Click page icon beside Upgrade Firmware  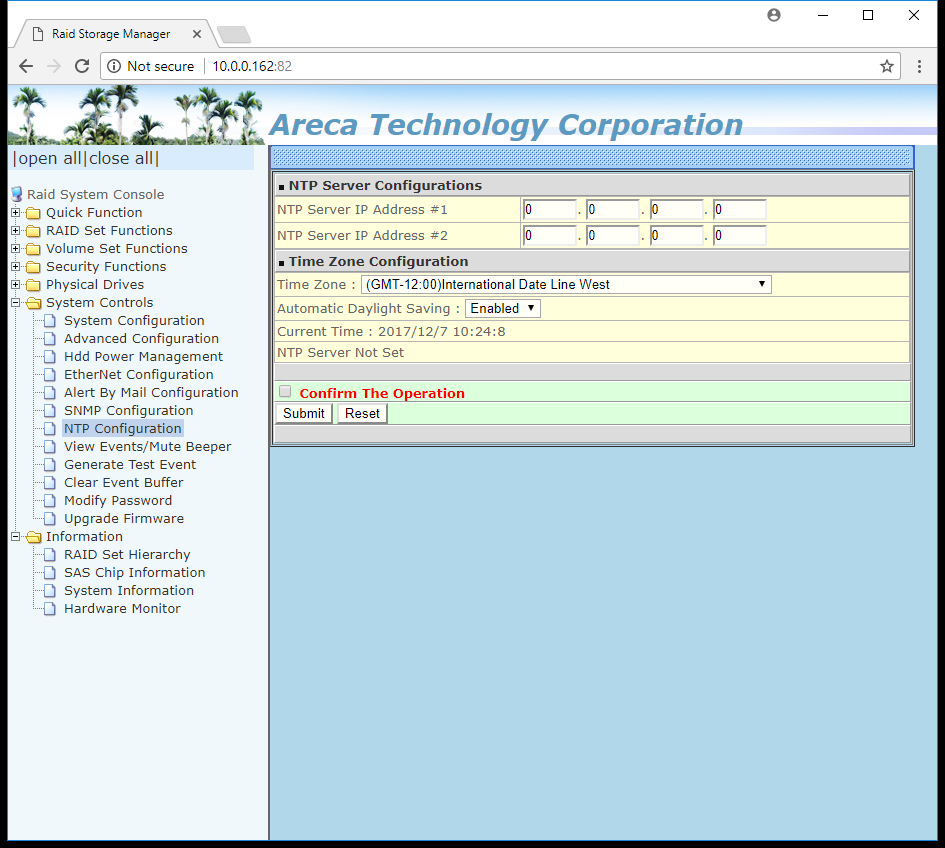(50, 519)
